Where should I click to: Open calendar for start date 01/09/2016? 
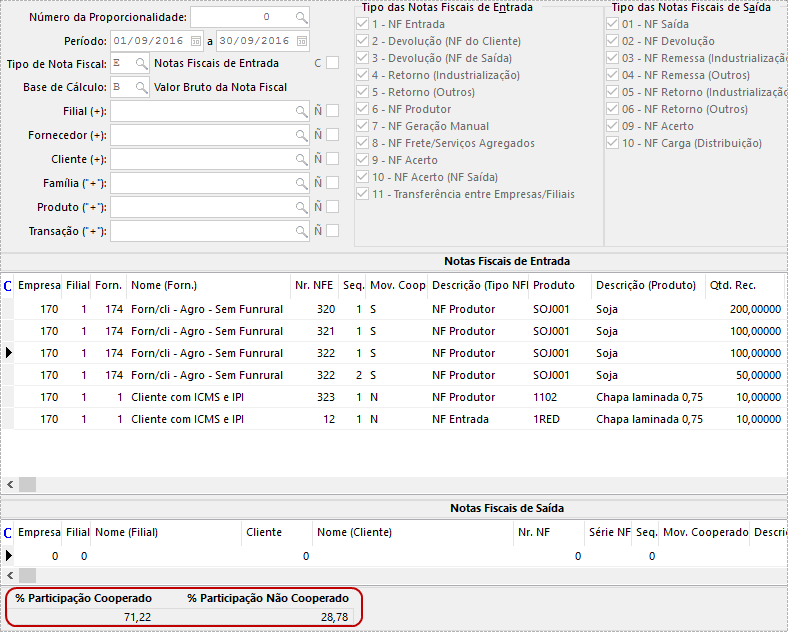click(196, 41)
